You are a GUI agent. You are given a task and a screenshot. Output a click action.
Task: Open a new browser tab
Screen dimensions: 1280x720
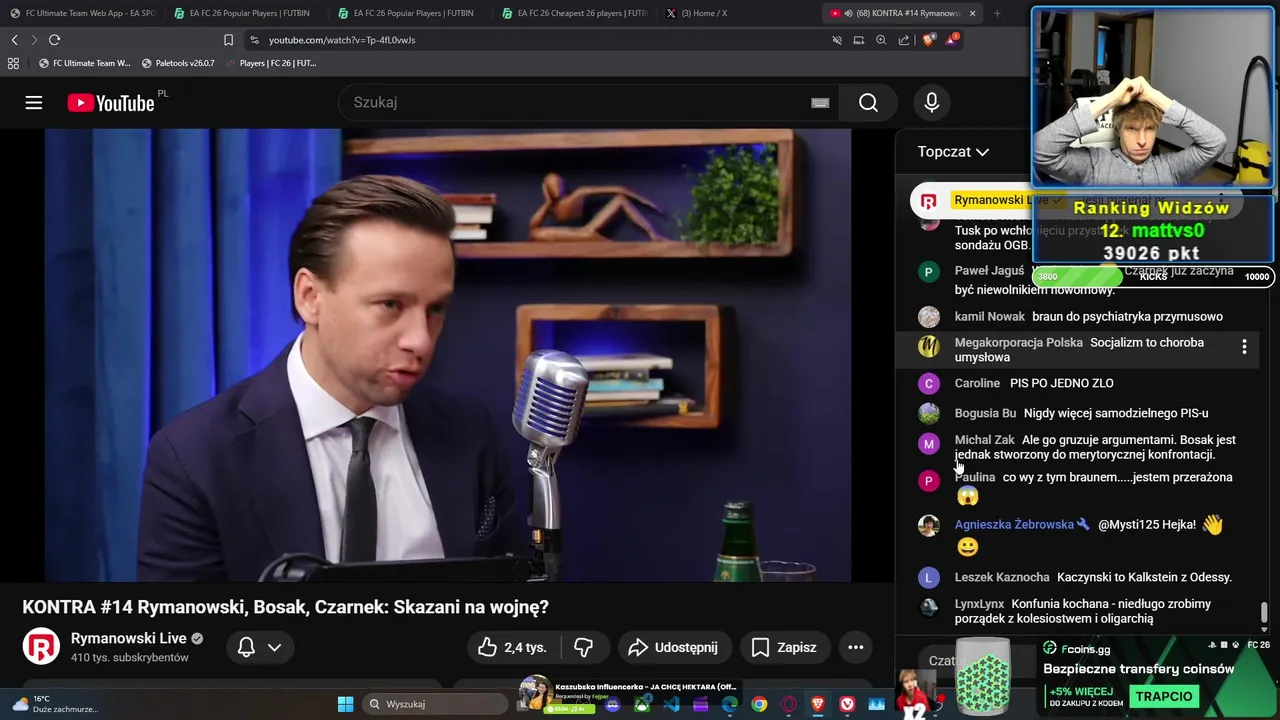click(997, 13)
